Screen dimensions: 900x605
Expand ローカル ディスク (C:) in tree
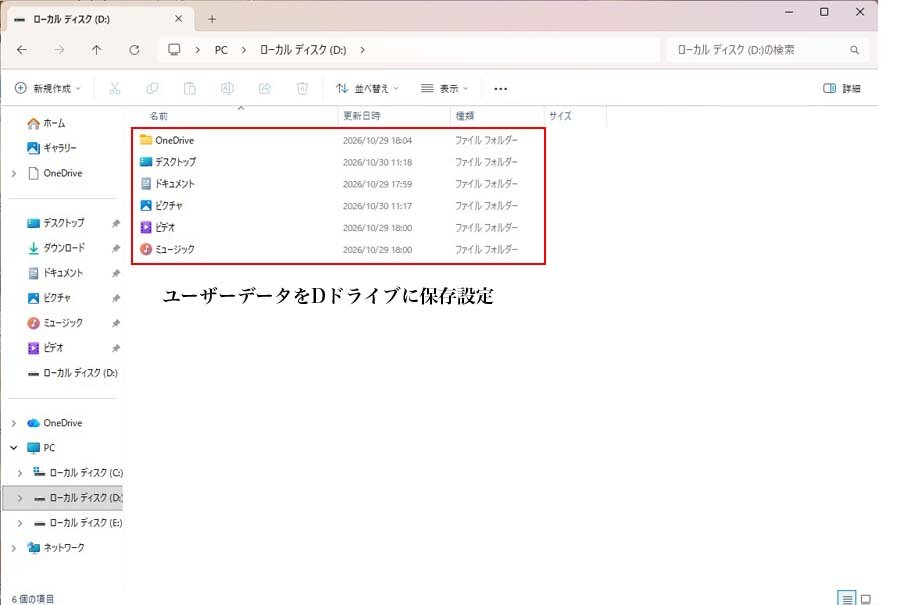pyautogui.click(x=20, y=473)
